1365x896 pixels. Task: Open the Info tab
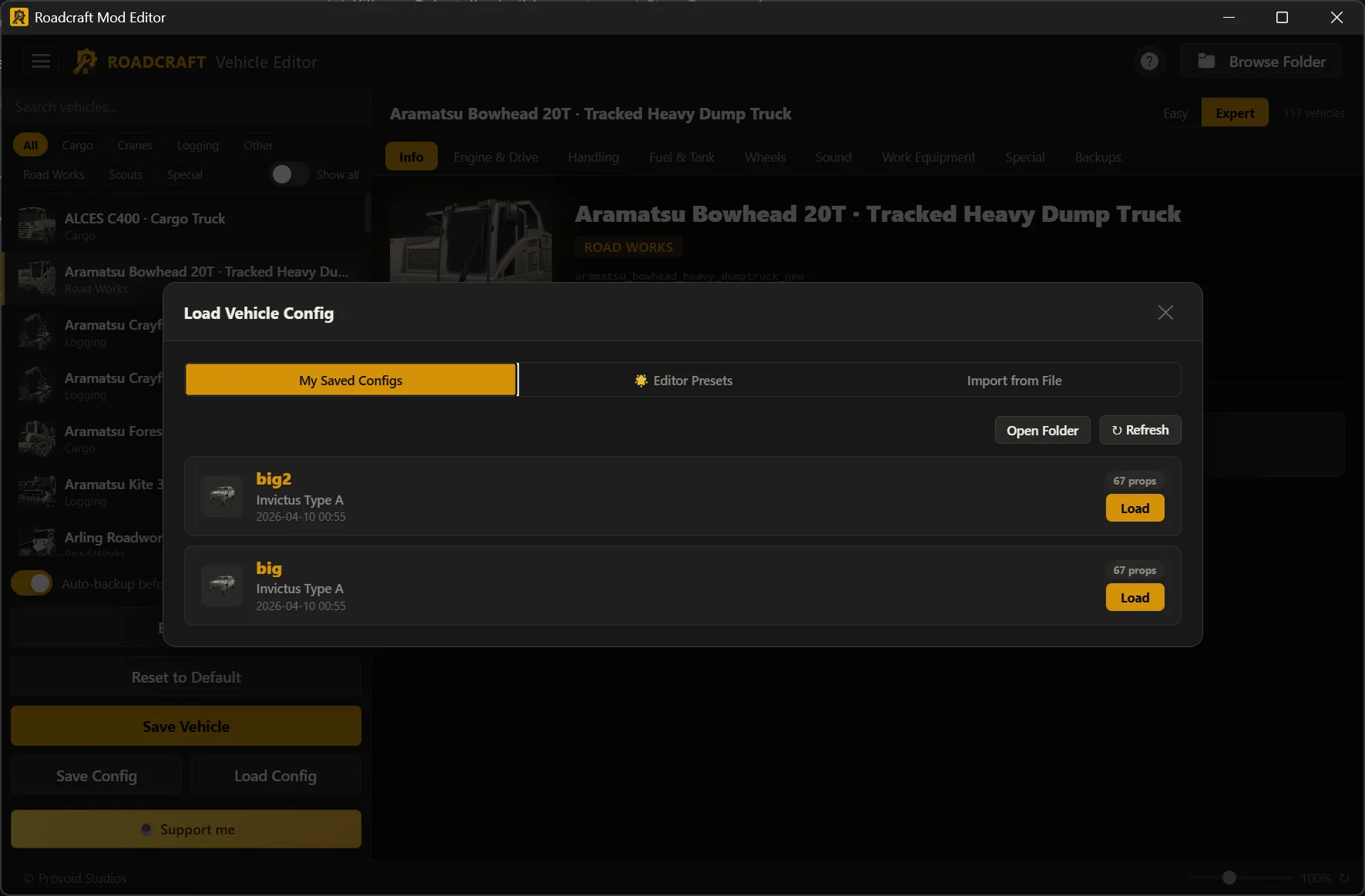point(411,156)
